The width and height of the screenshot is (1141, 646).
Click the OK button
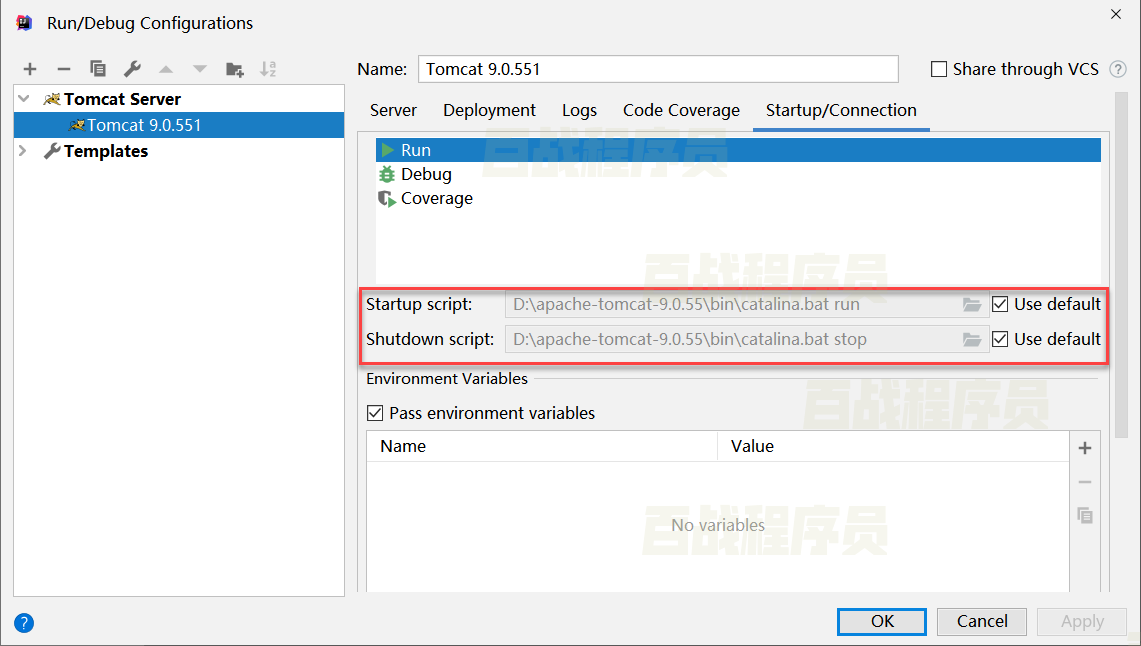882,621
